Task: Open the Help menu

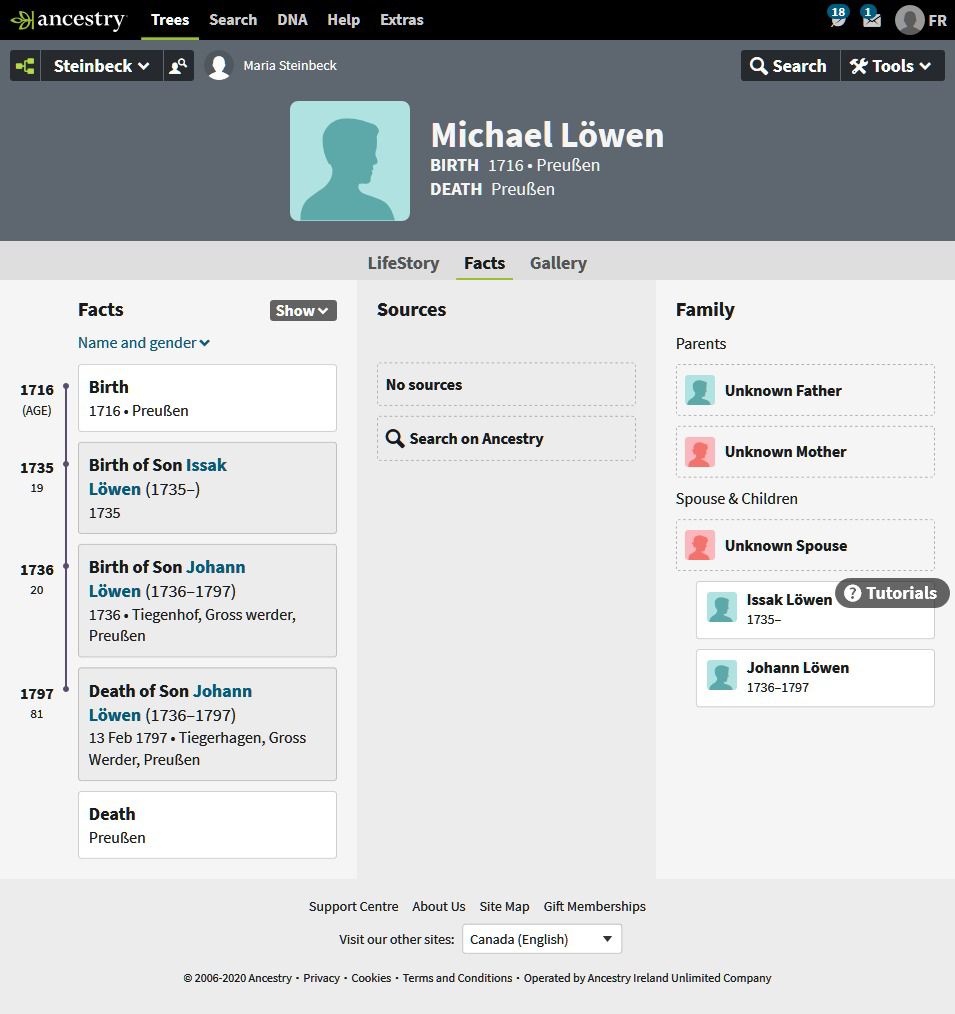Action: (x=343, y=20)
